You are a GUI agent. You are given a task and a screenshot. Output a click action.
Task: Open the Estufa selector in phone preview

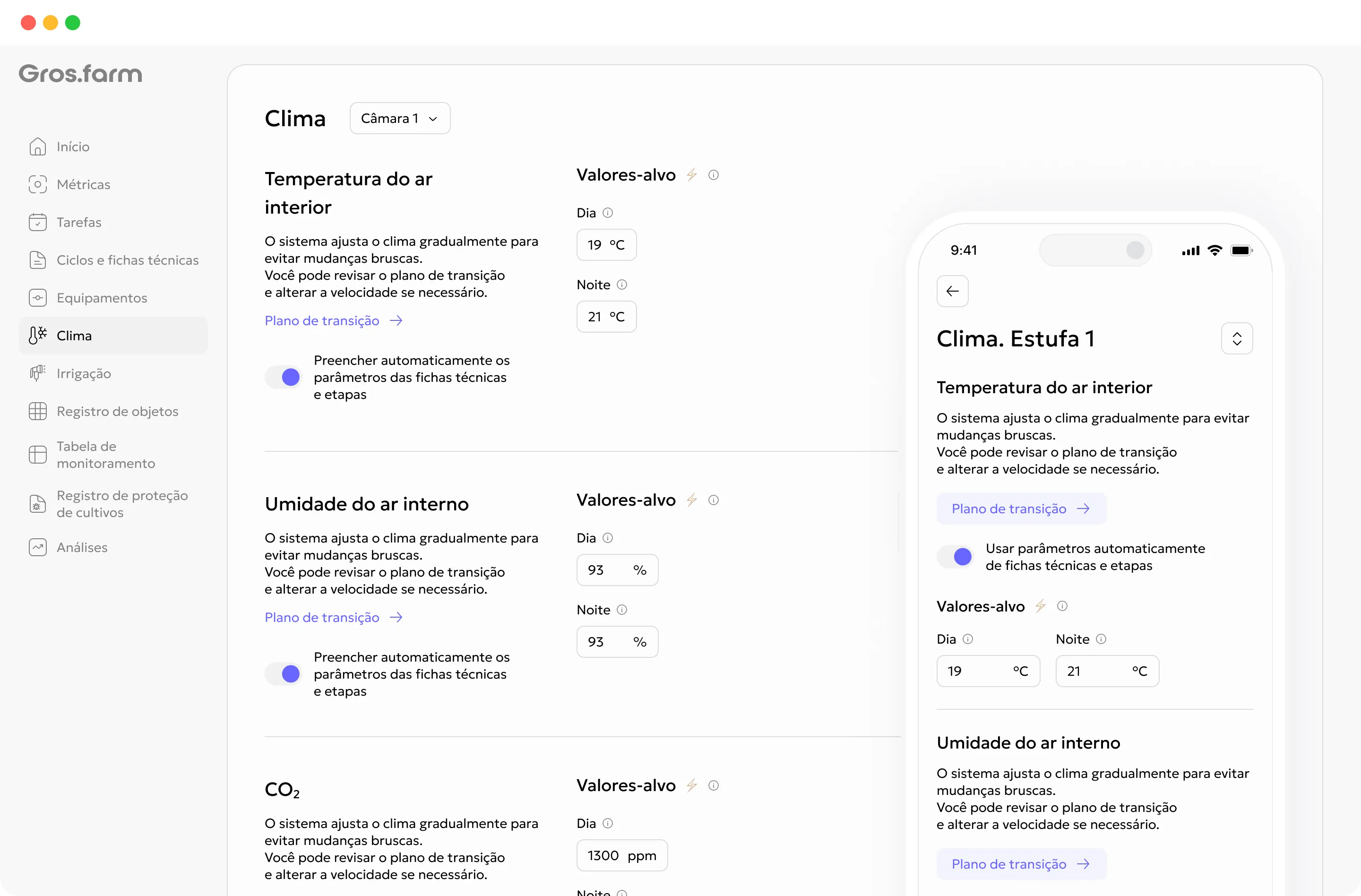point(1237,338)
